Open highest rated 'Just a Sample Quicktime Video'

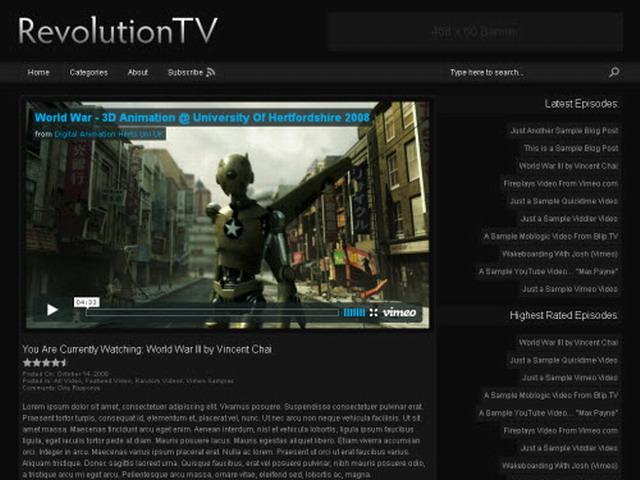(564, 360)
